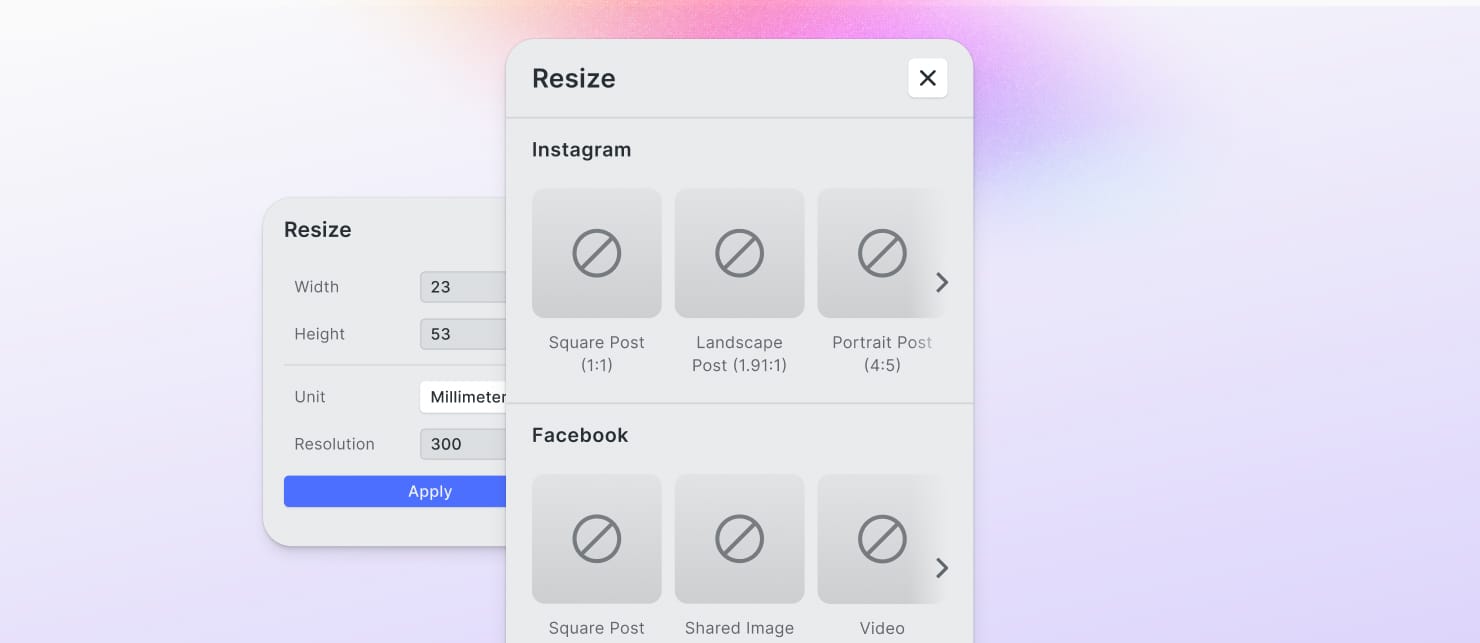
Task: Click the 'Width' label in small Resize panel
Action: [x=316, y=287]
